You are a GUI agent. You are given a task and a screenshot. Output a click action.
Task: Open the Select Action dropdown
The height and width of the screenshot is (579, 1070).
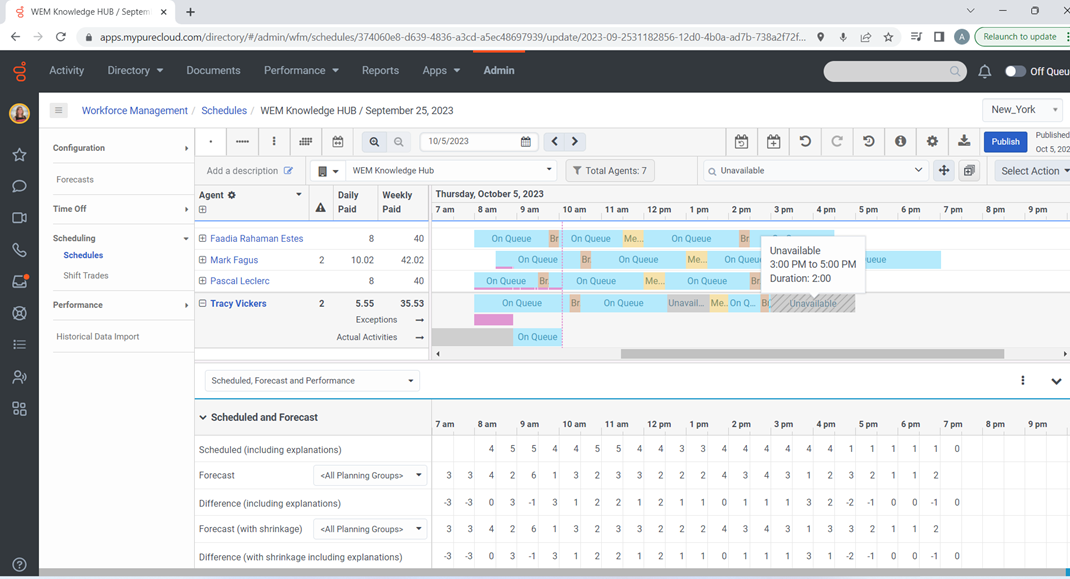tap(1032, 171)
